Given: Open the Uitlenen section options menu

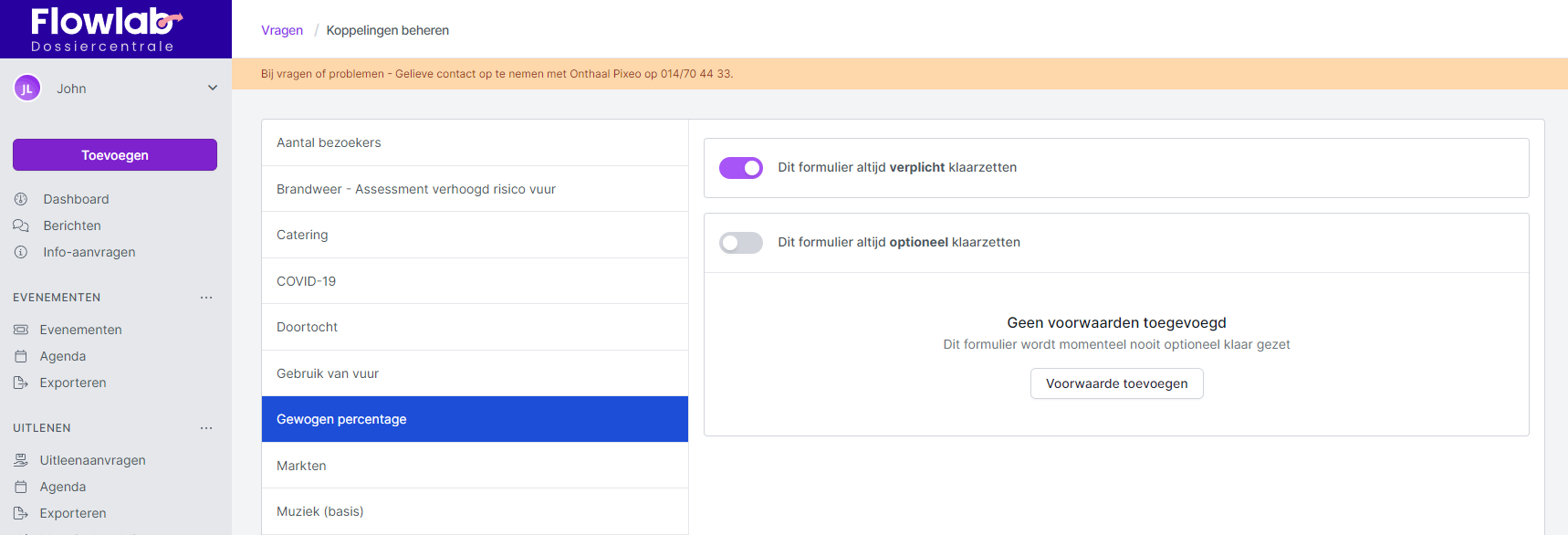Looking at the screenshot, I should 206,428.
